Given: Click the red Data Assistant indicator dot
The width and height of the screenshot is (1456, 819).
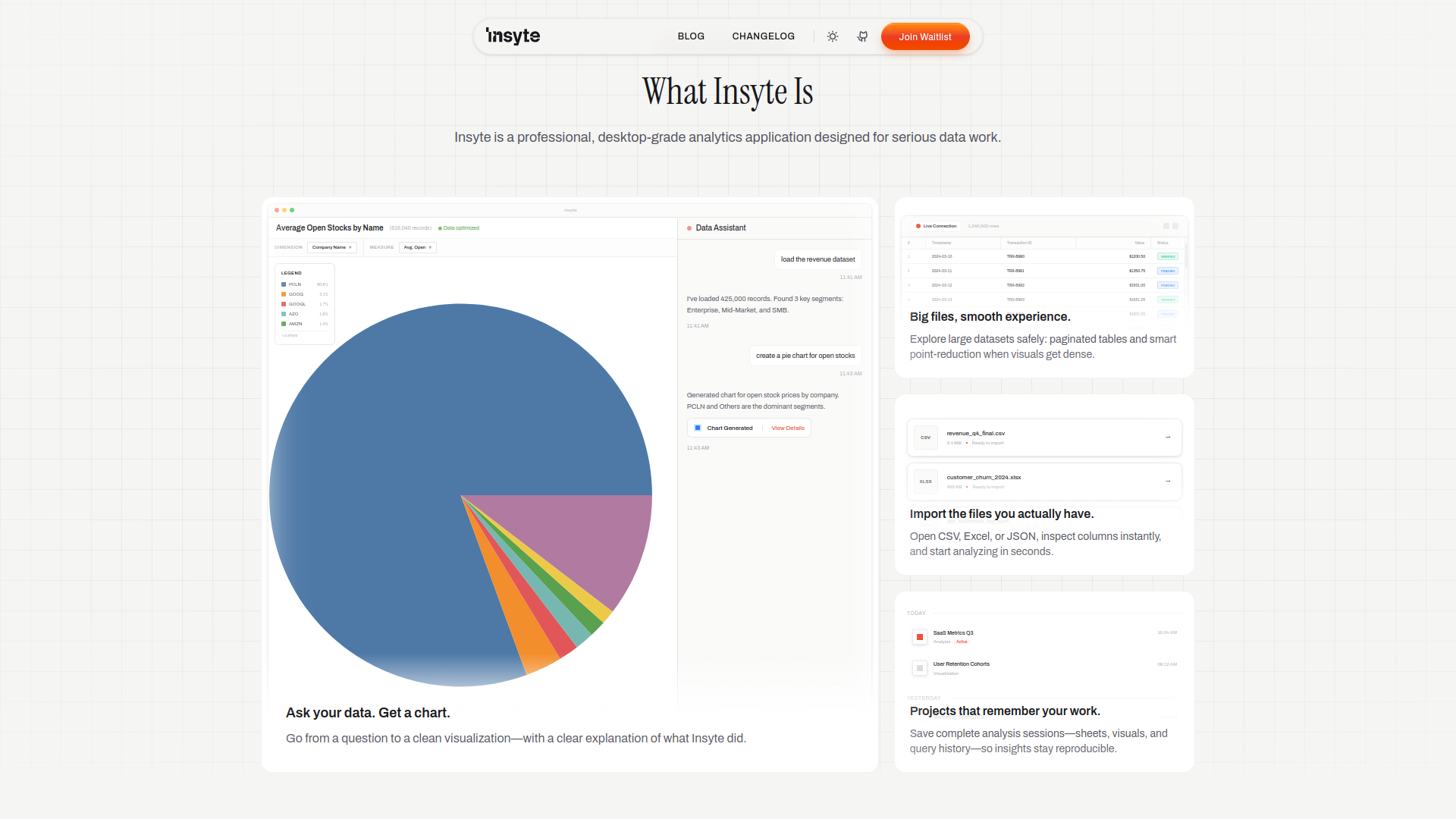Looking at the screenshot, I should point(689,227).
